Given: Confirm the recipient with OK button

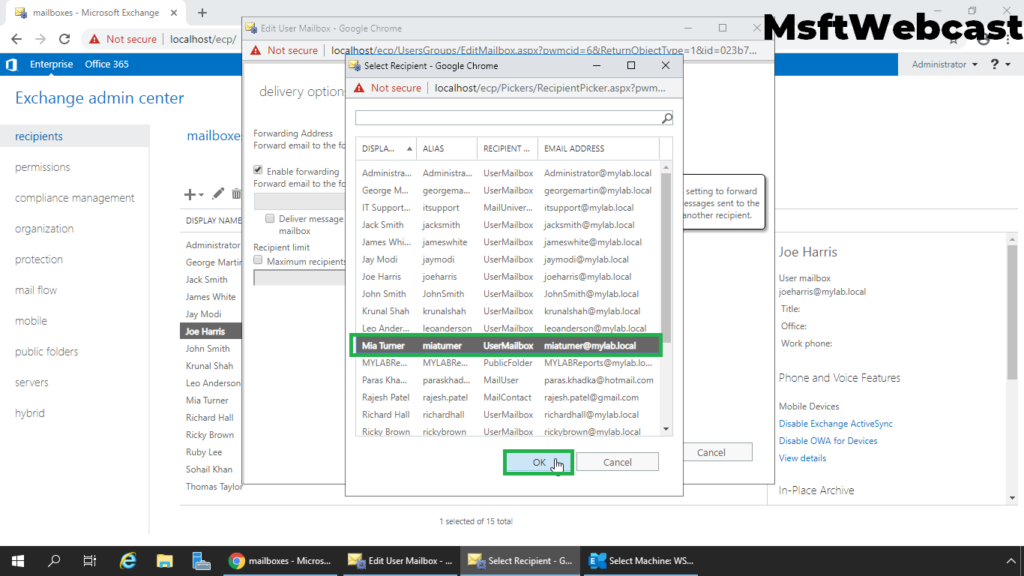Looking at the screenshot, I should pyautogui.click(x=538, y=462).
